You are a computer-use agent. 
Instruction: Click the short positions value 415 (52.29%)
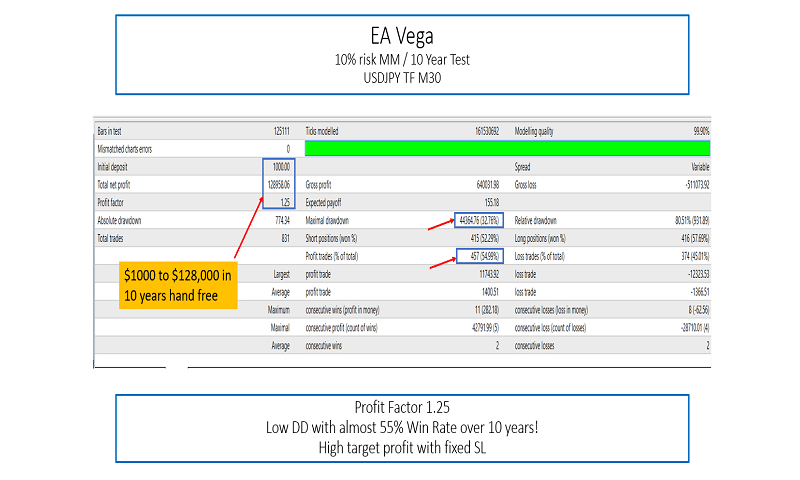click(x=485, y=238)
